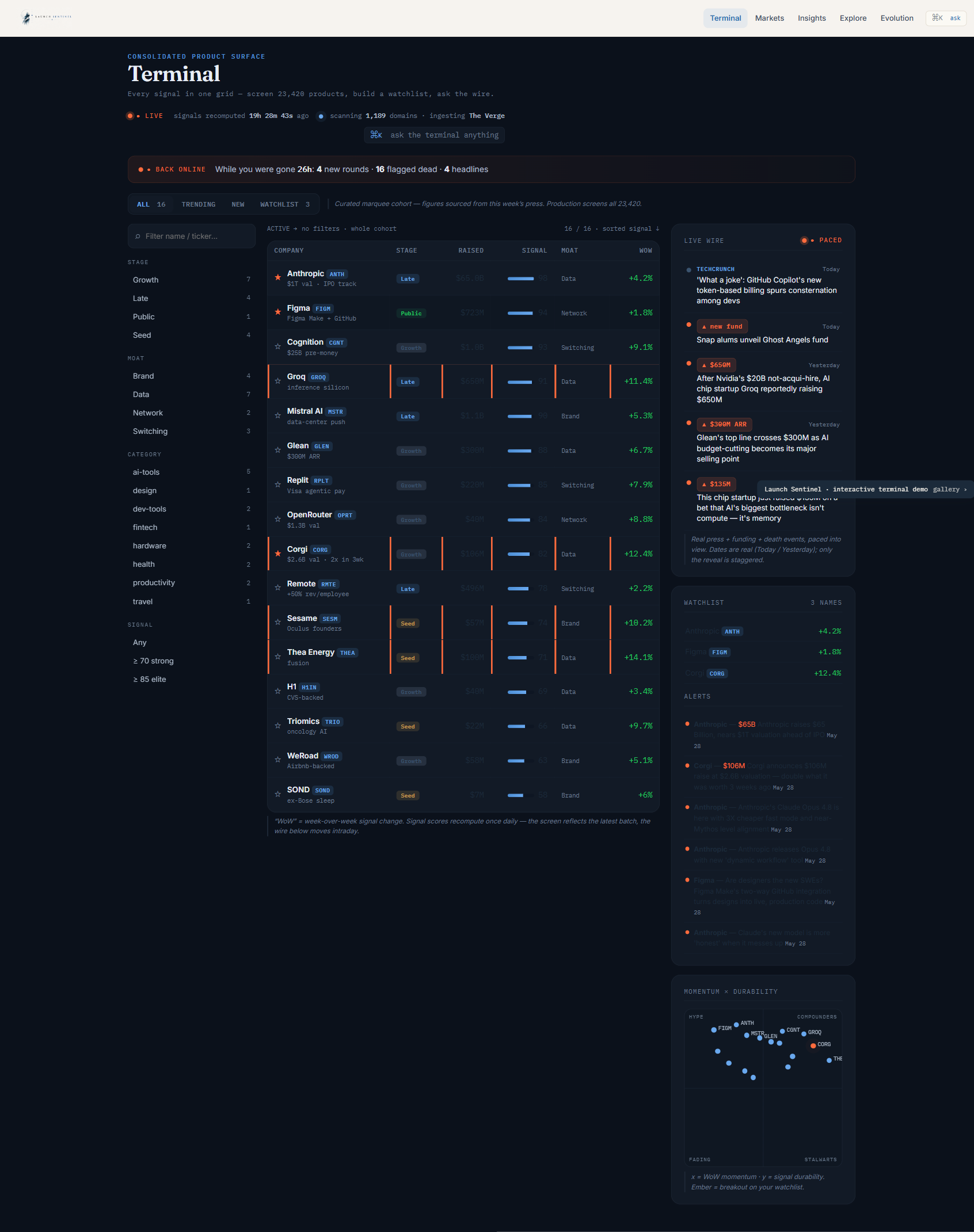Viewport: 974px width, 1232px height.
Task: Click the Launch Sentinel logo
Action: (47, 17)
